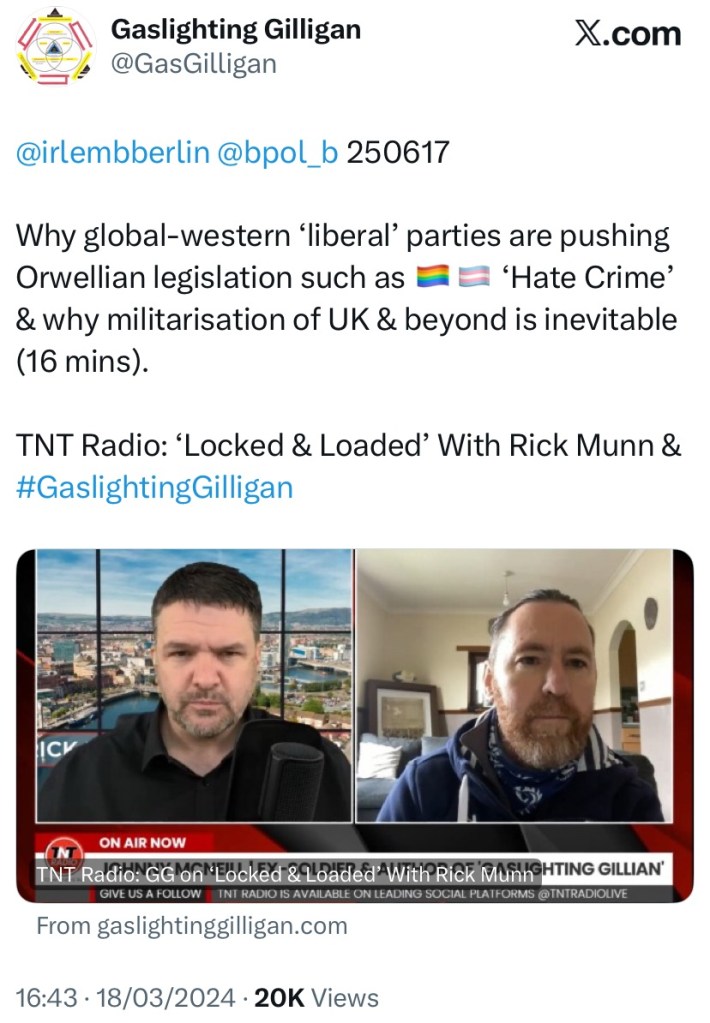Click the X.com logo

628,33
